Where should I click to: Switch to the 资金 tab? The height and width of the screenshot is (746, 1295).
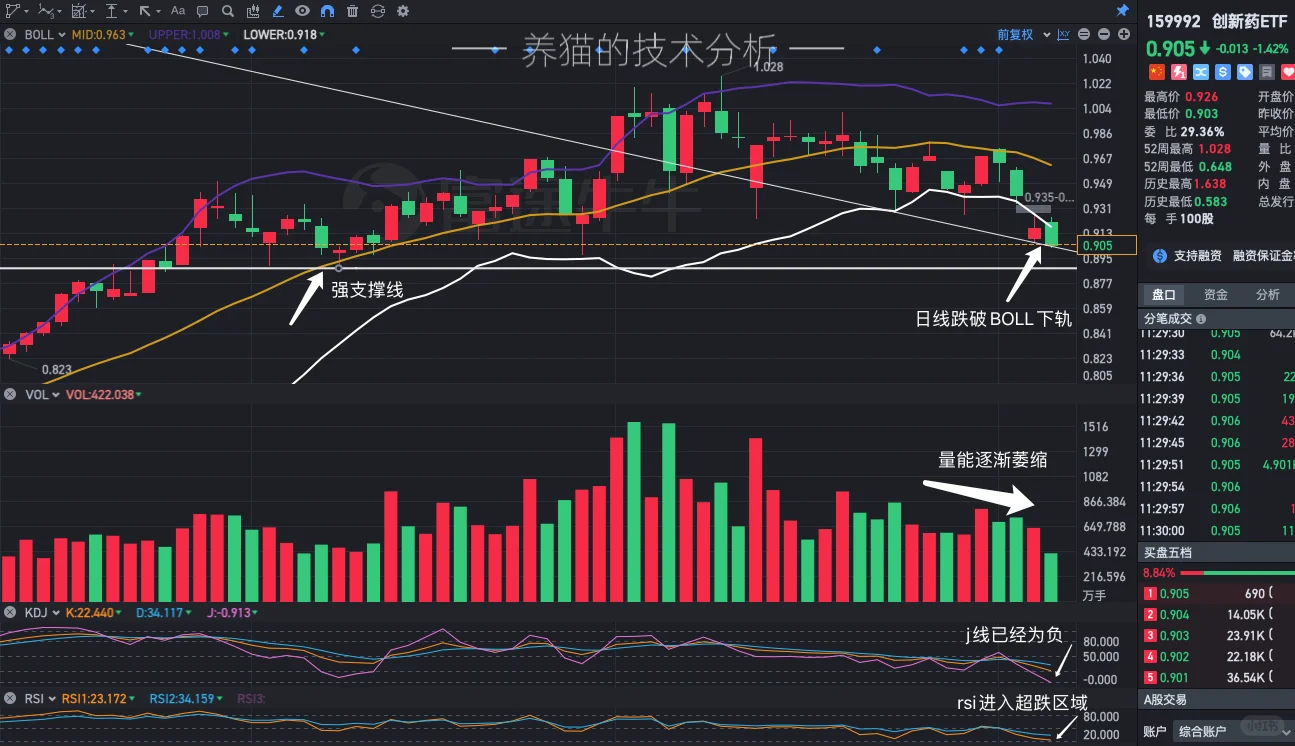[x=1215, y=294]
